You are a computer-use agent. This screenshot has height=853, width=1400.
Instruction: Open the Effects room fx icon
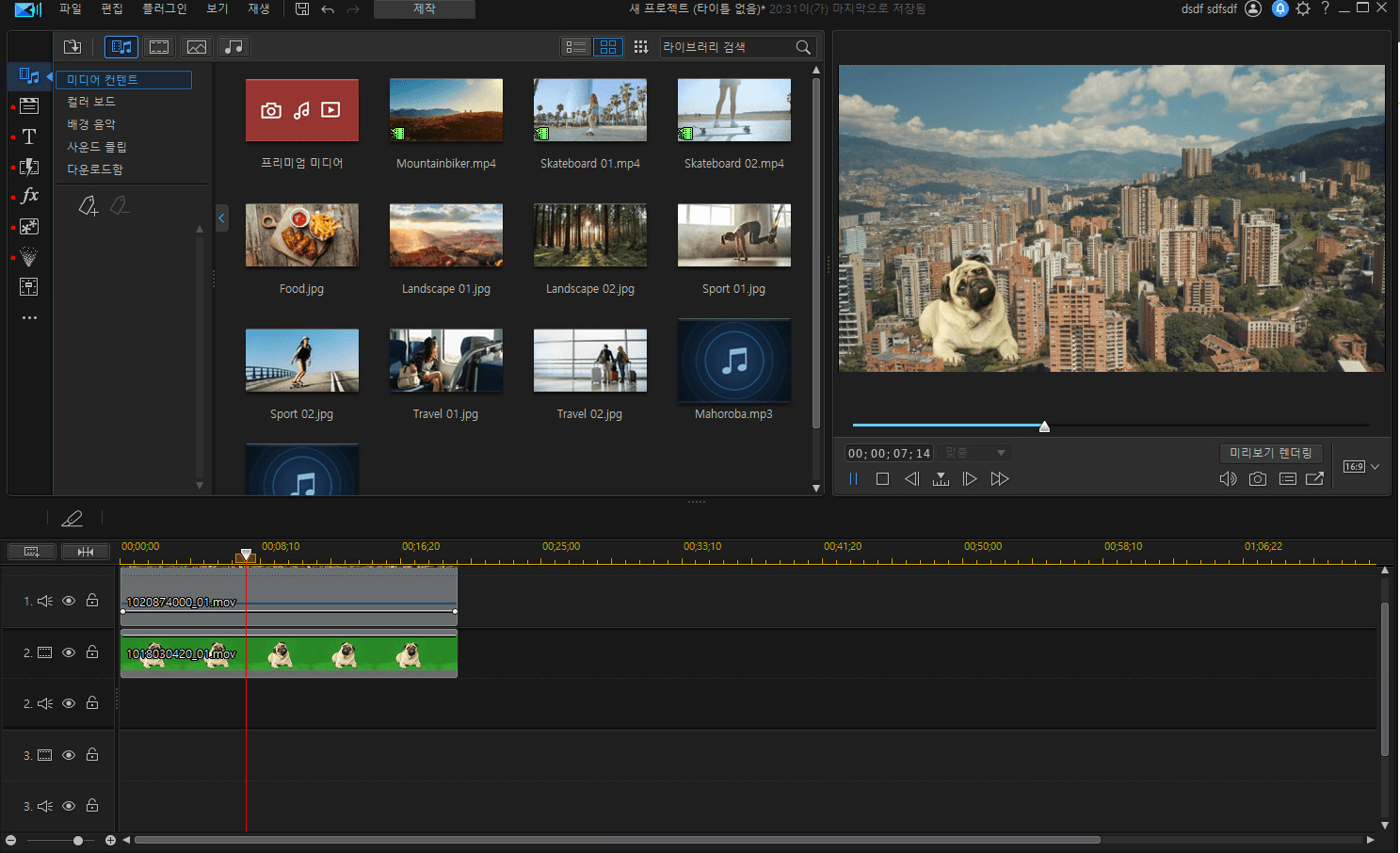pos(29,196)
